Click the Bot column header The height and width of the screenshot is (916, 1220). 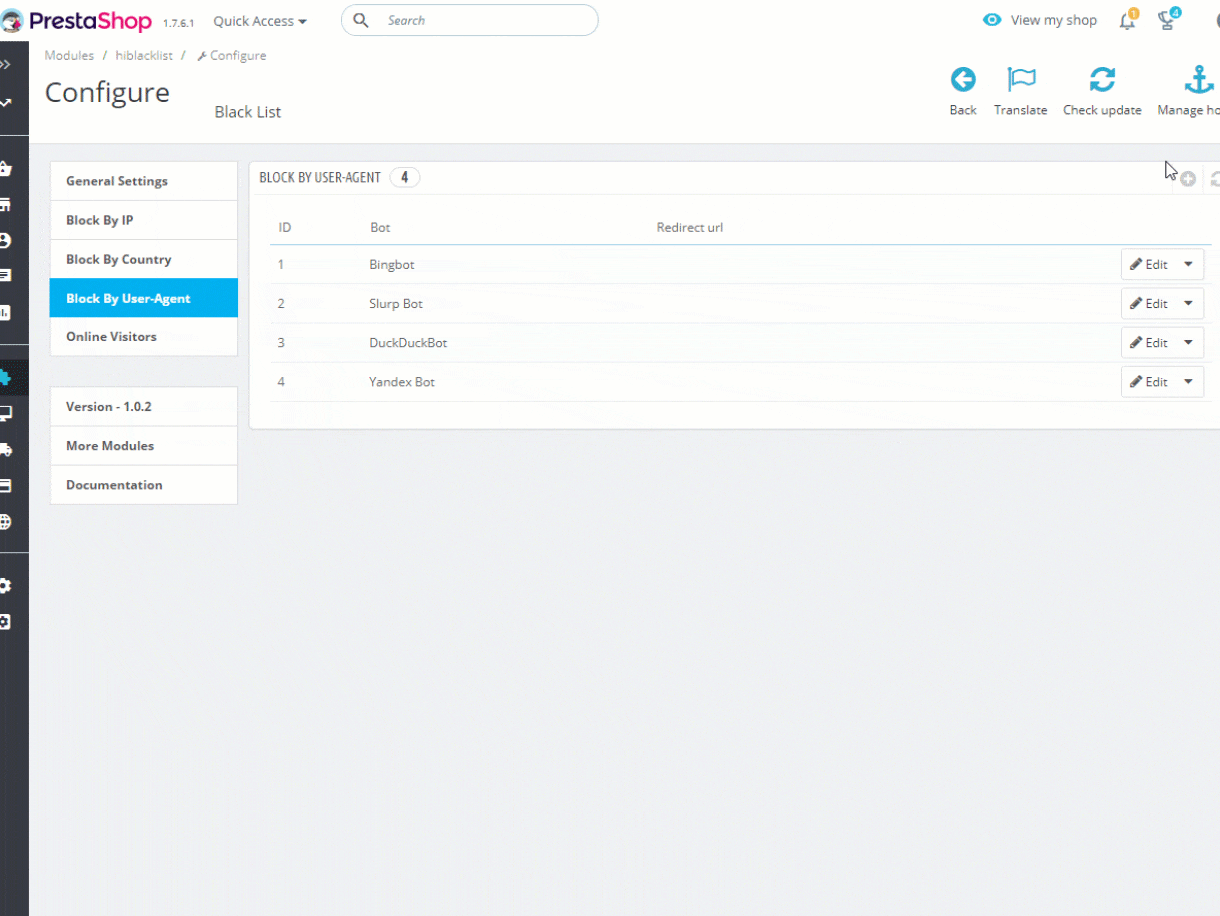[x=380, y=227]
